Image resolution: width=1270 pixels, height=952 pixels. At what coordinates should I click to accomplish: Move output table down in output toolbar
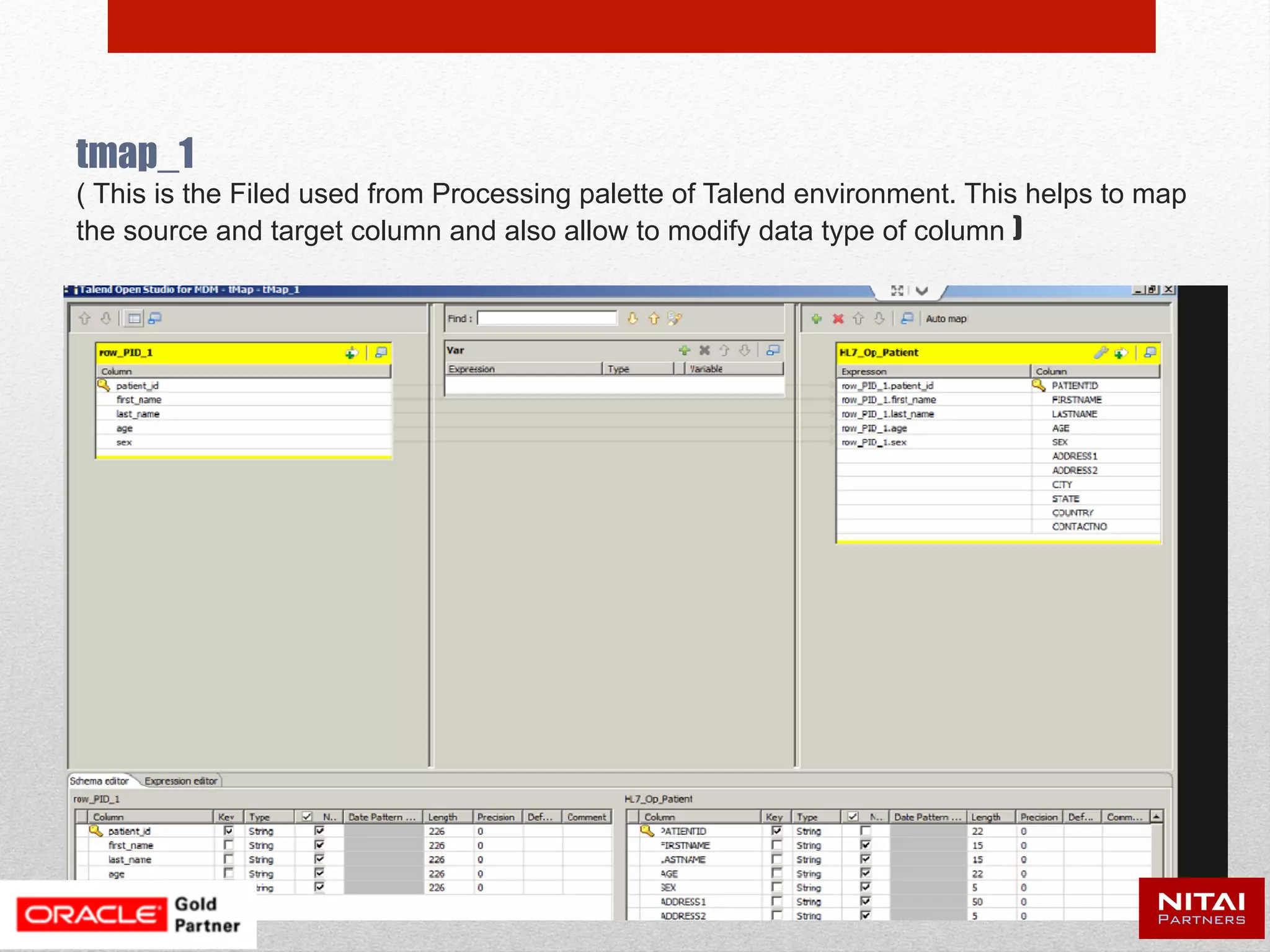tap(879, 319)
